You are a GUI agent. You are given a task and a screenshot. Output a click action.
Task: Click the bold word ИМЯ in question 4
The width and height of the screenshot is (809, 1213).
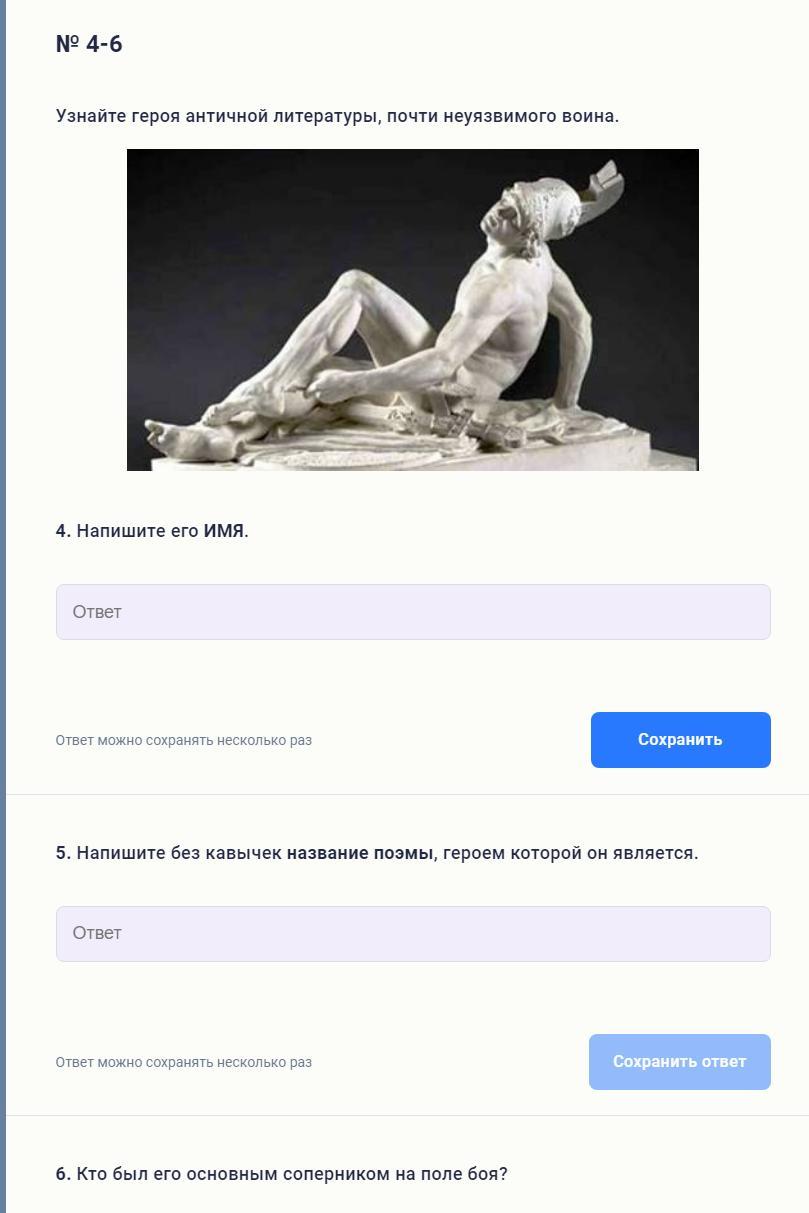coord(224,531)
